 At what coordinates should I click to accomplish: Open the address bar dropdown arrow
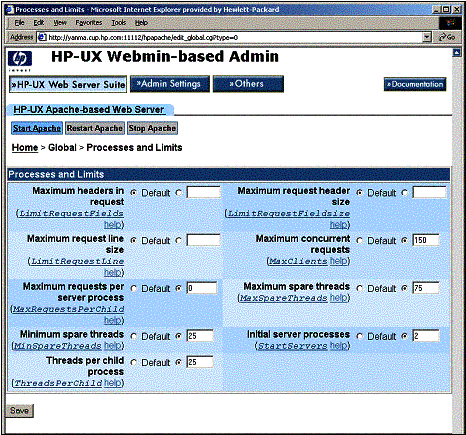point(427,37)
